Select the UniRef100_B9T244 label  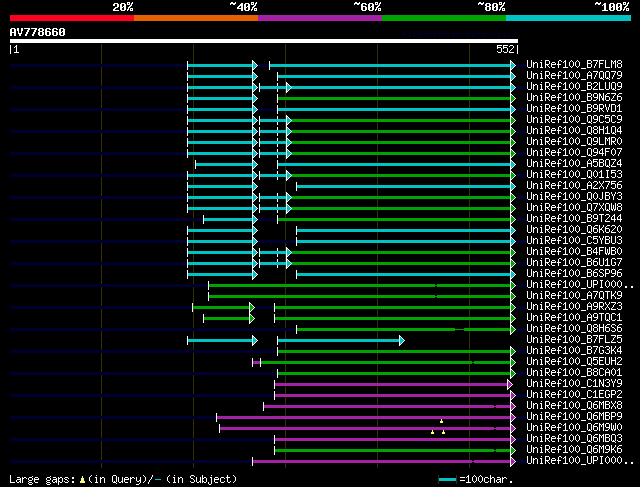tap(574, 218)
